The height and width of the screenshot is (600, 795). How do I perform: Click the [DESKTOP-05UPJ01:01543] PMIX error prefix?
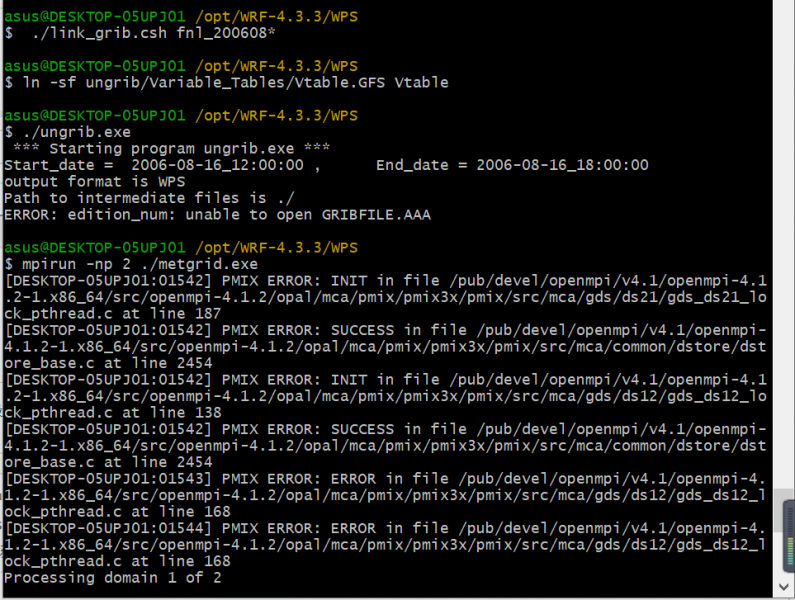coord(109,478)
